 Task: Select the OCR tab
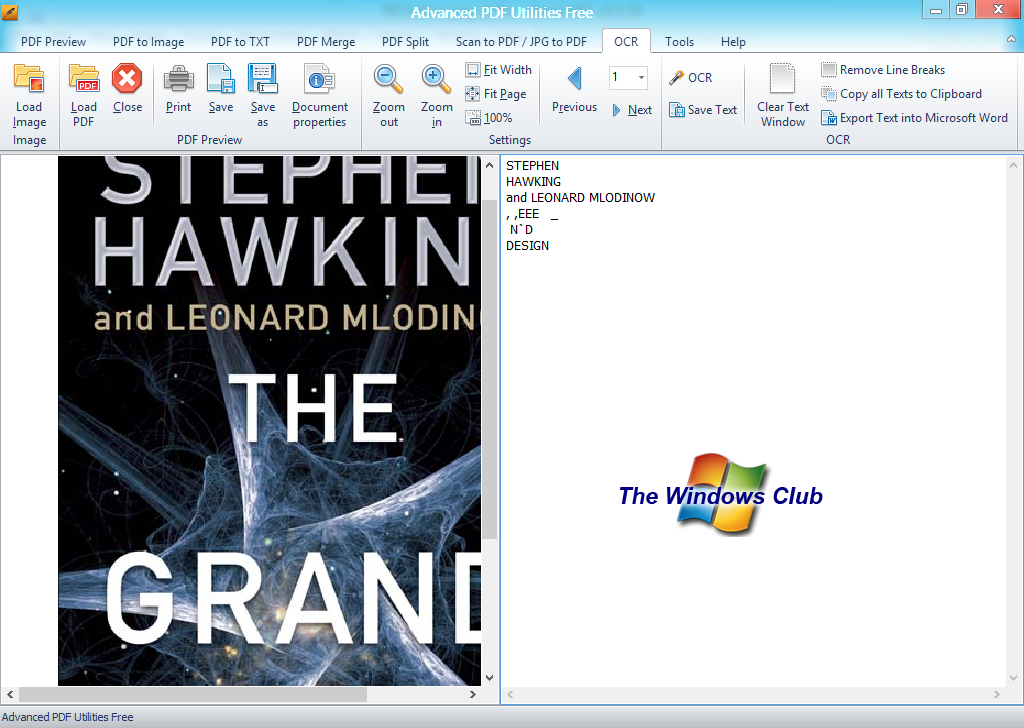[626, 42]
